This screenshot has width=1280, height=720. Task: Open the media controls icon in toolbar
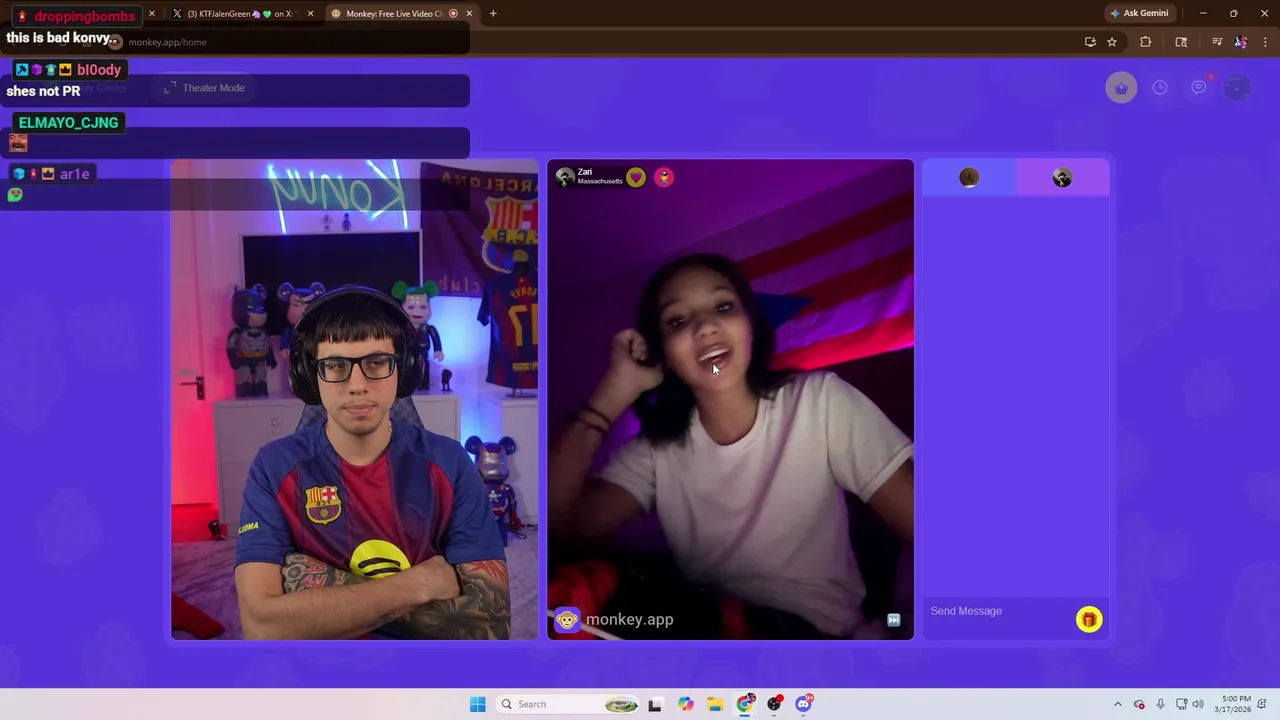[1217, 42]
